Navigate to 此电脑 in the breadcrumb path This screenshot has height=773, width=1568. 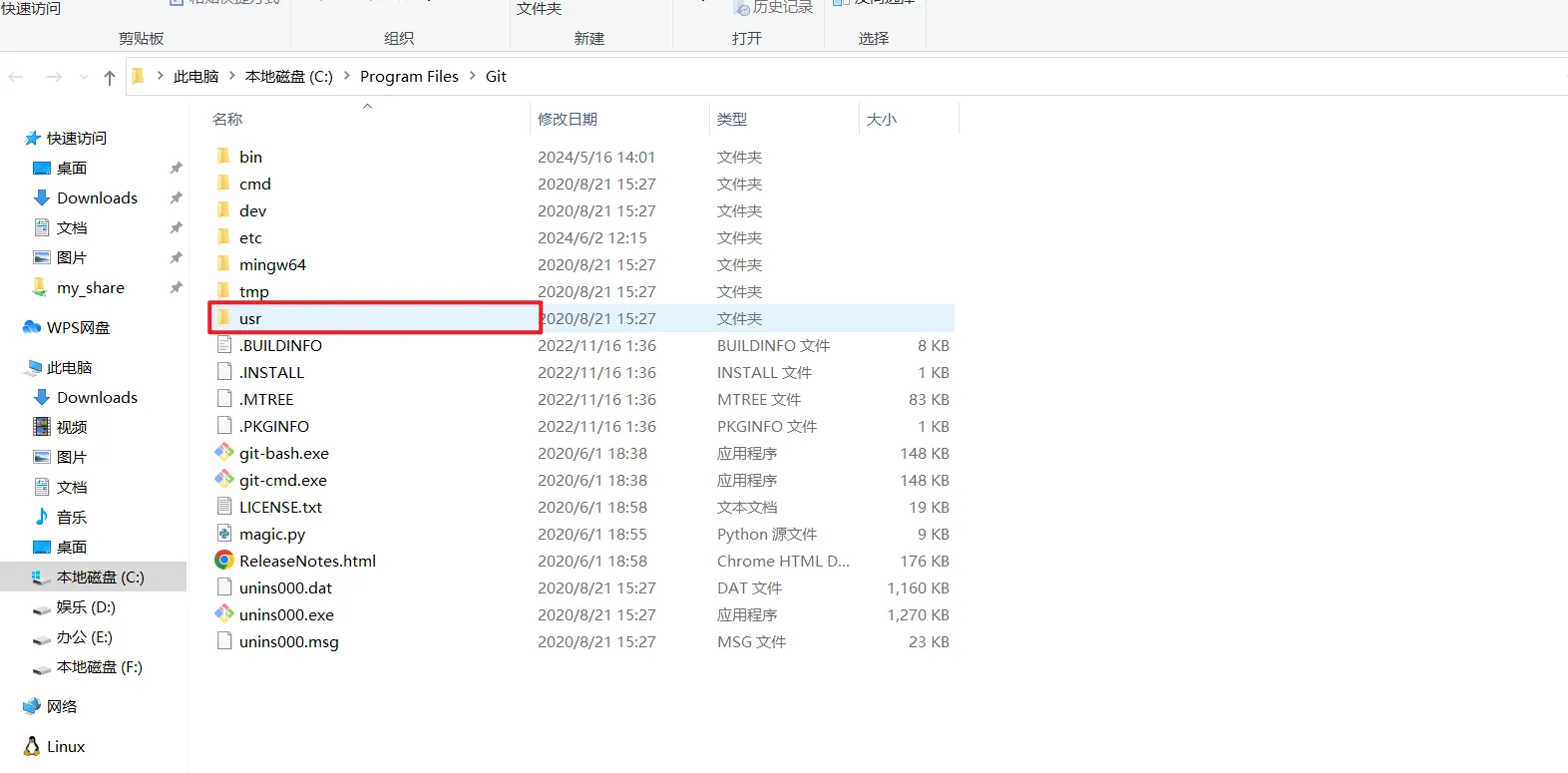[x=196, y=76]
